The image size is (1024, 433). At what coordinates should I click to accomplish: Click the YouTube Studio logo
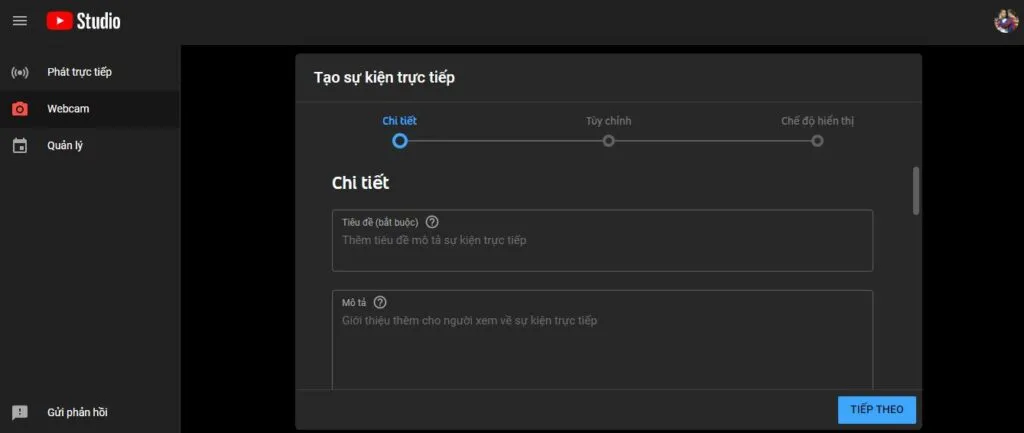click(83, 20)
